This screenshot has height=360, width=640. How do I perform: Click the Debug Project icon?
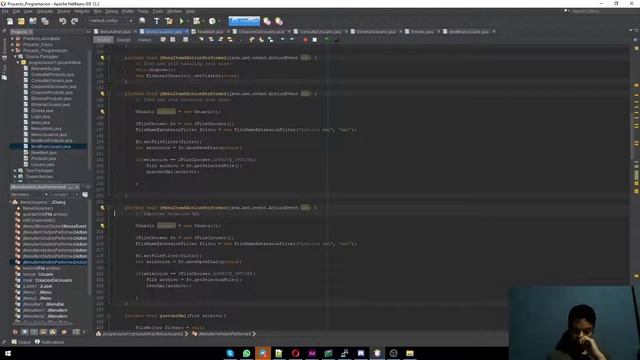click(x=197, y=21)
